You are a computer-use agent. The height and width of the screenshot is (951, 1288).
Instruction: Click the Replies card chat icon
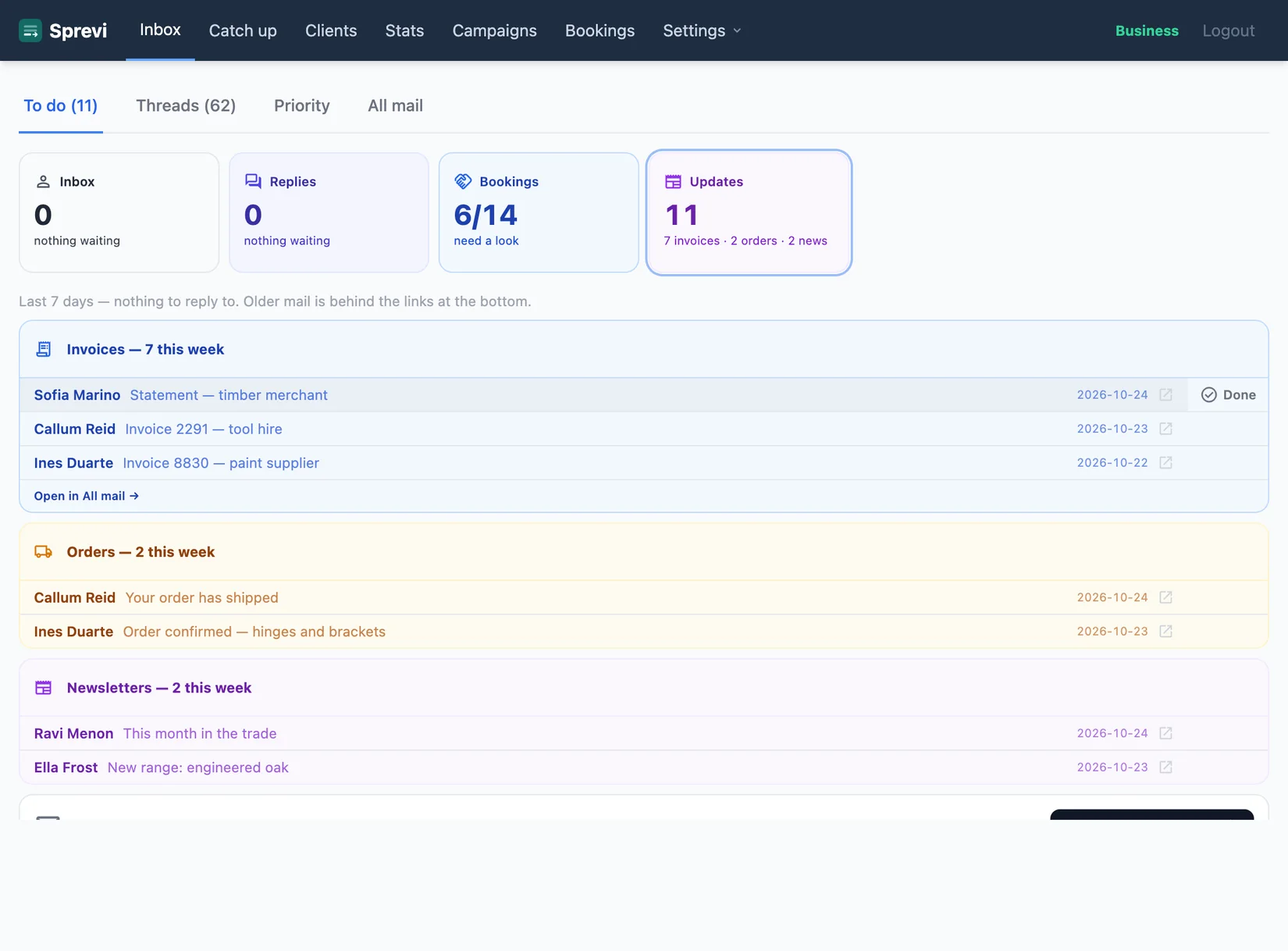tap(253, 181)
